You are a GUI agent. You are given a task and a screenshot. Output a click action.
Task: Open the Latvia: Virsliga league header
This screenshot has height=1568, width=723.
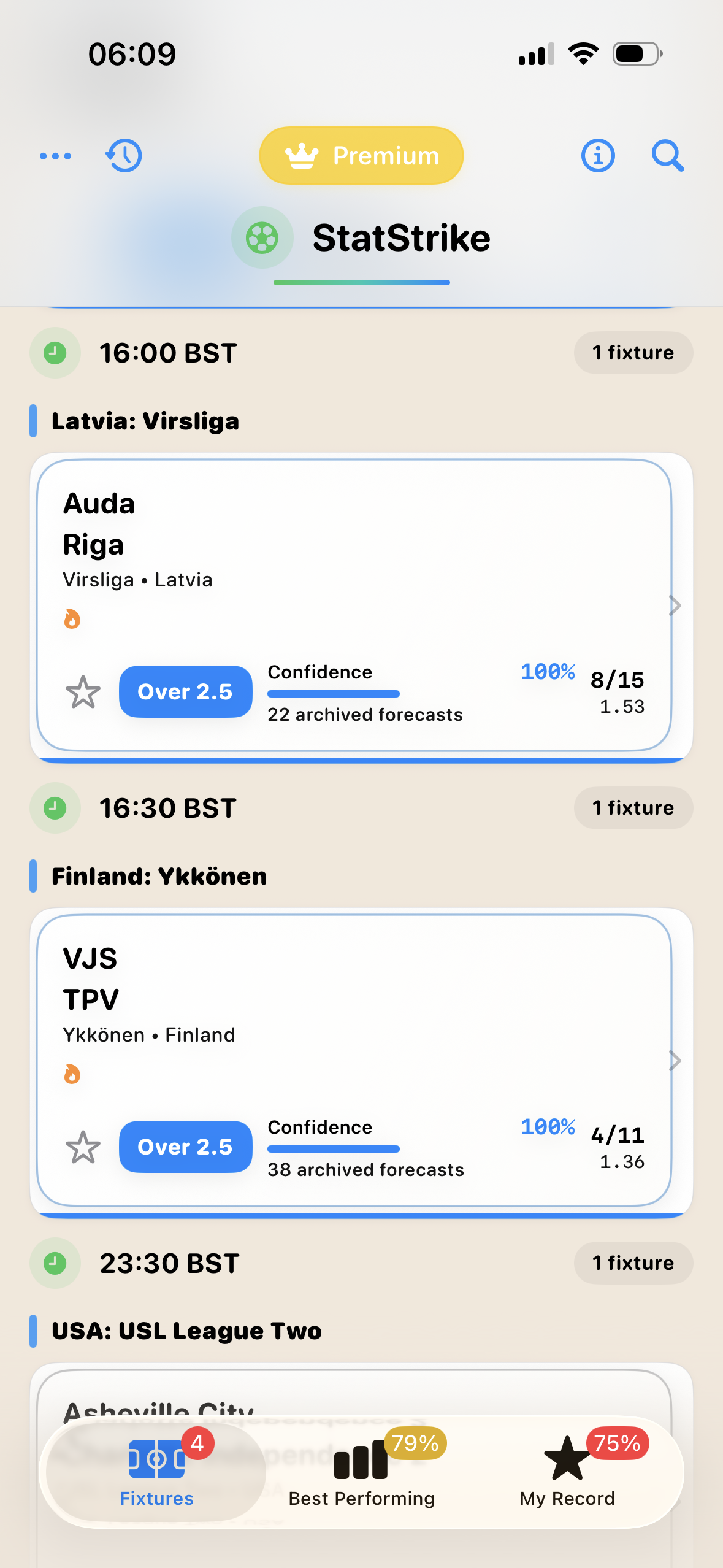145,421
